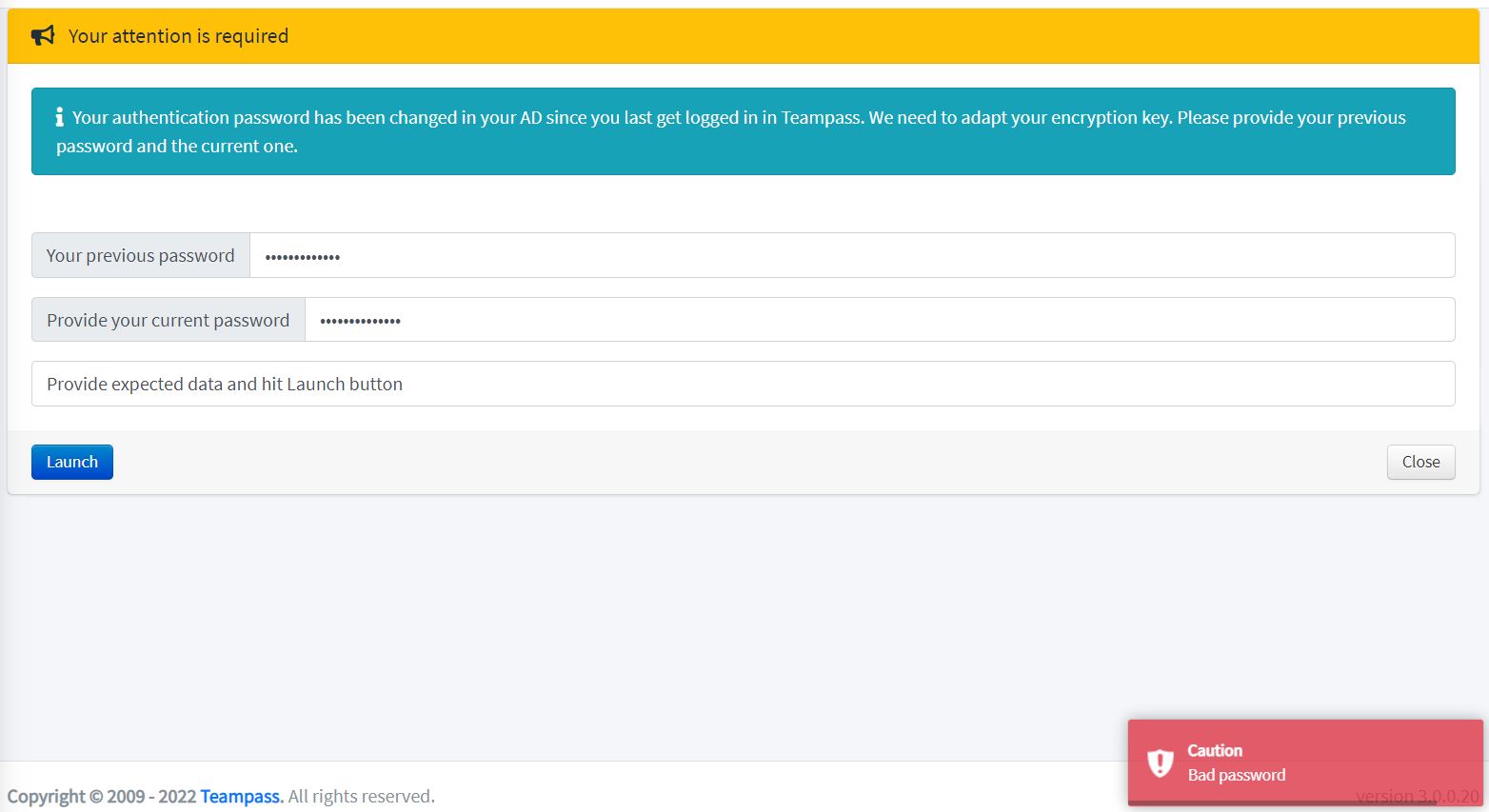Focus the current password input field
This screenshot has height=812, width=1489.
click(880, 320)
